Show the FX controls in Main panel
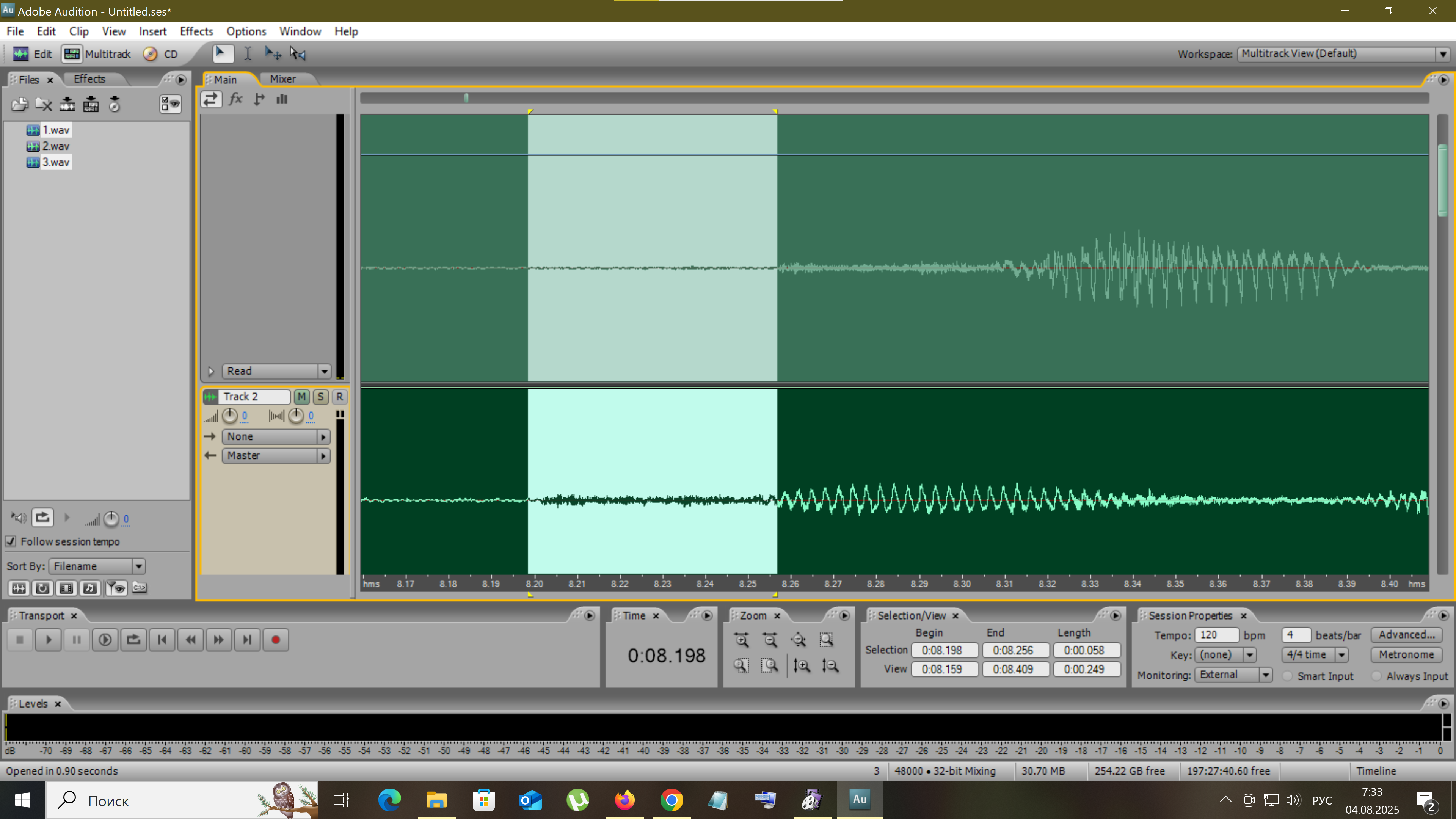 point(236,99)
